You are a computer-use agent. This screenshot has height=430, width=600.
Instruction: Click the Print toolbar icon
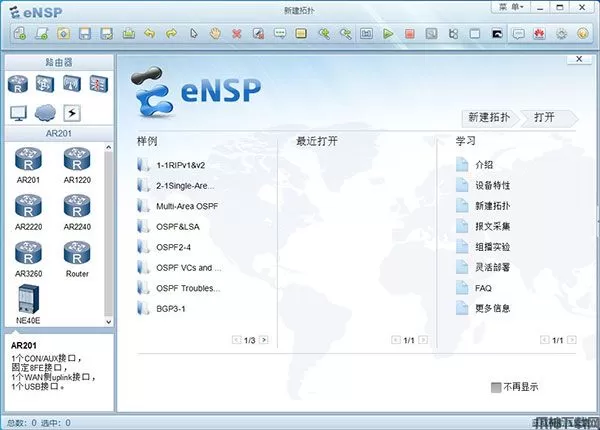click(x=129, y=34)
